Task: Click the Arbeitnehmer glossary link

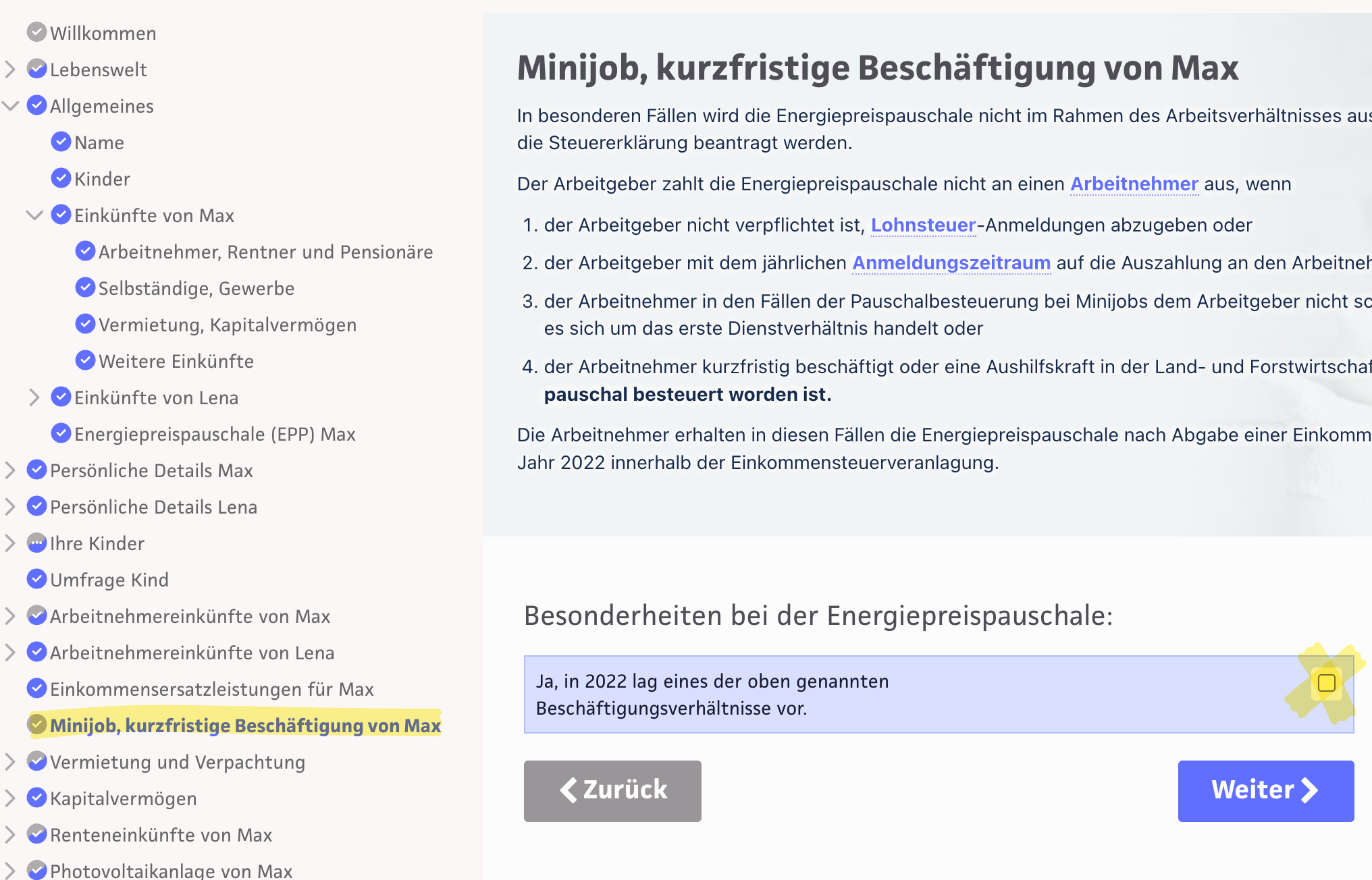Action: click(1134, 184)
